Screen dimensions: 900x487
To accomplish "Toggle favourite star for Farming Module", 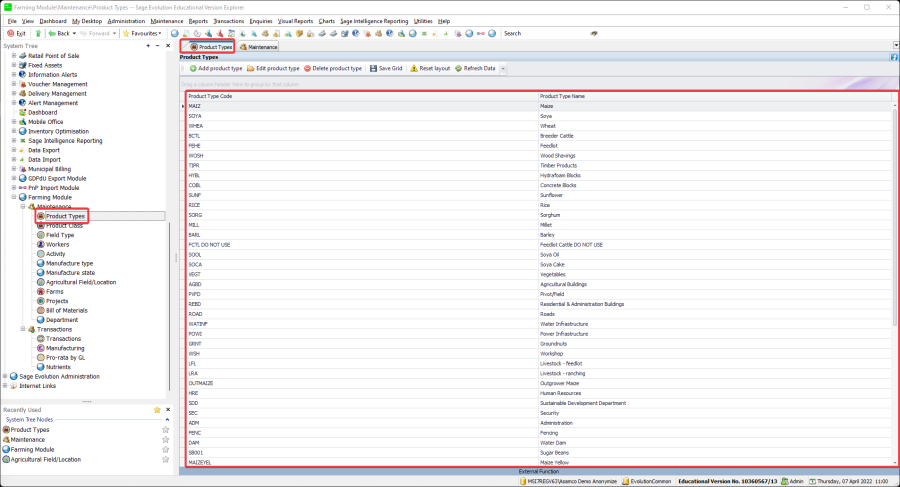I will pos(166,449).
